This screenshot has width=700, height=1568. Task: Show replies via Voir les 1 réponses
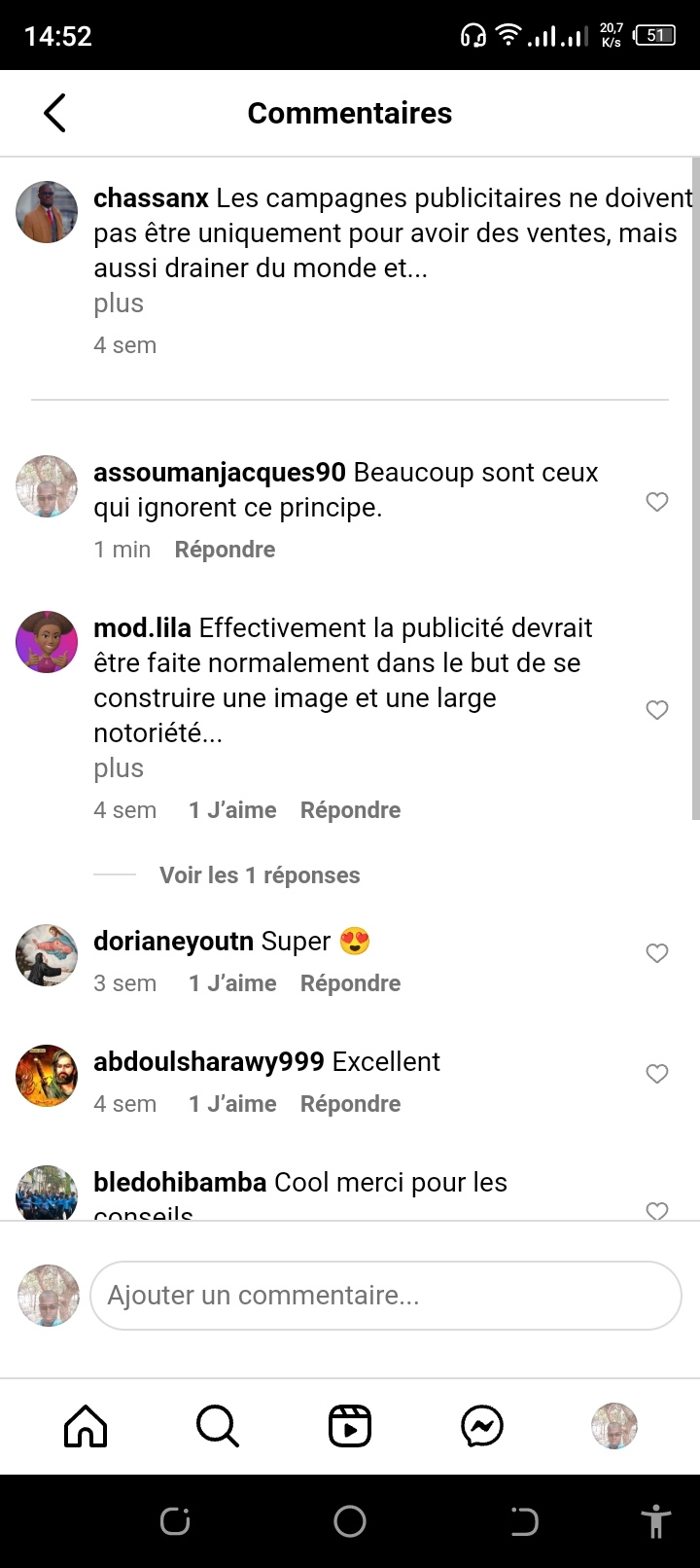tap(260, 875)
